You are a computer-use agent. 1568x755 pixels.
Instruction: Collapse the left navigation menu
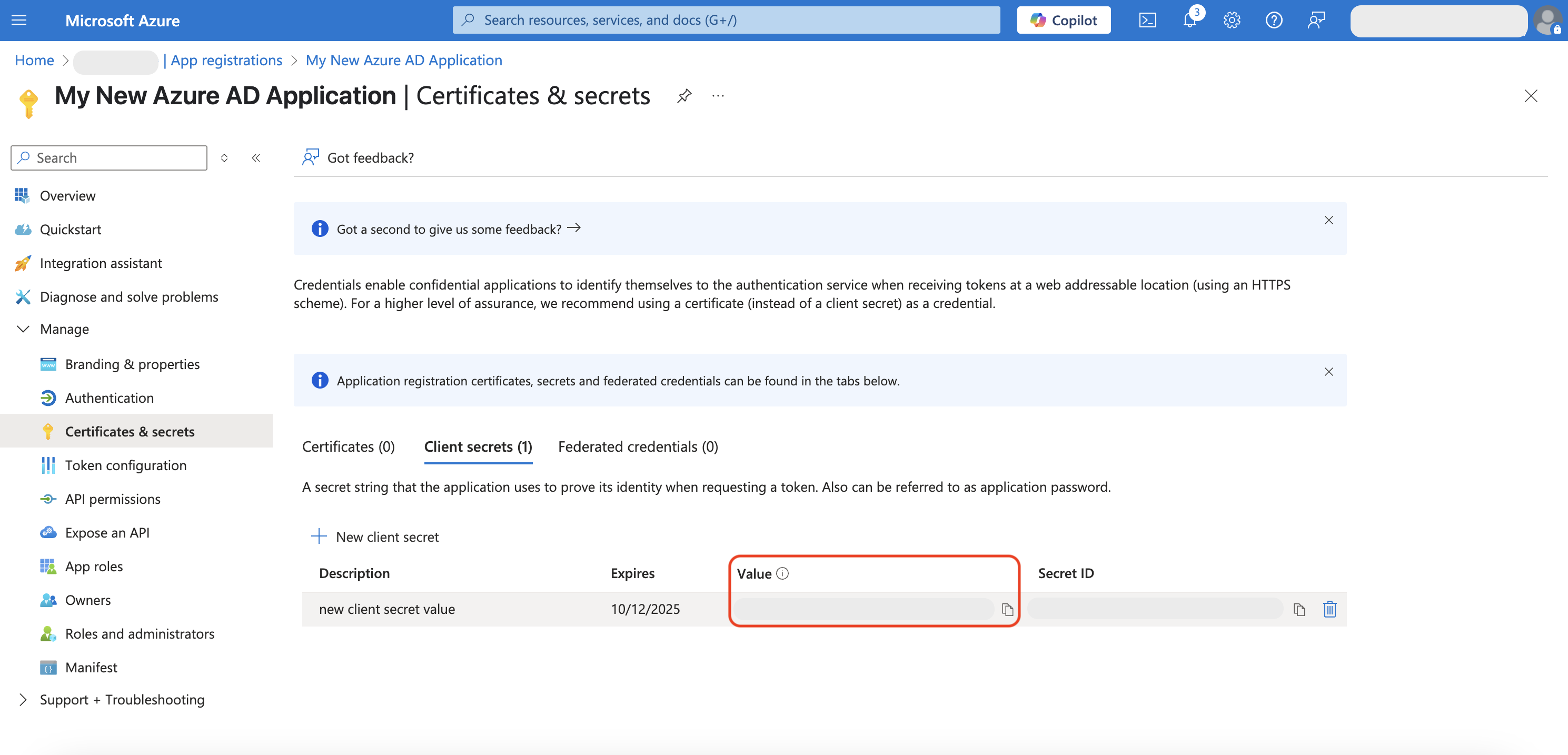point(256,158)
